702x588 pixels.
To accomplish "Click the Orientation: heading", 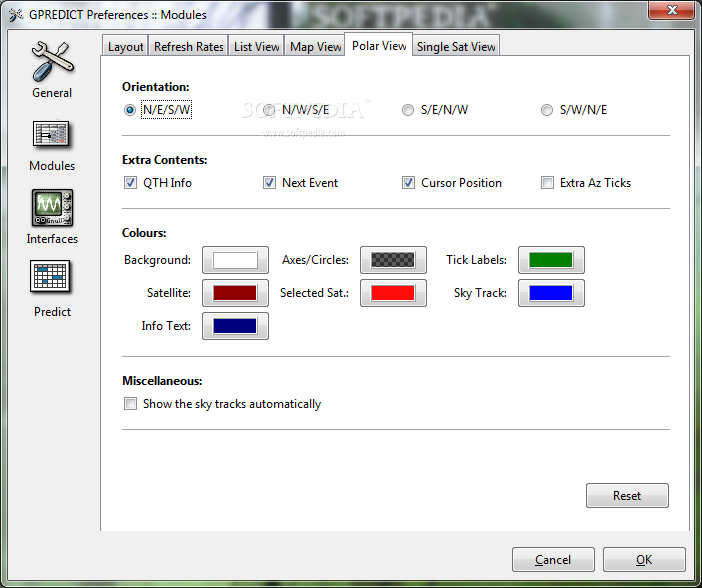I will (x=155, y=86).
